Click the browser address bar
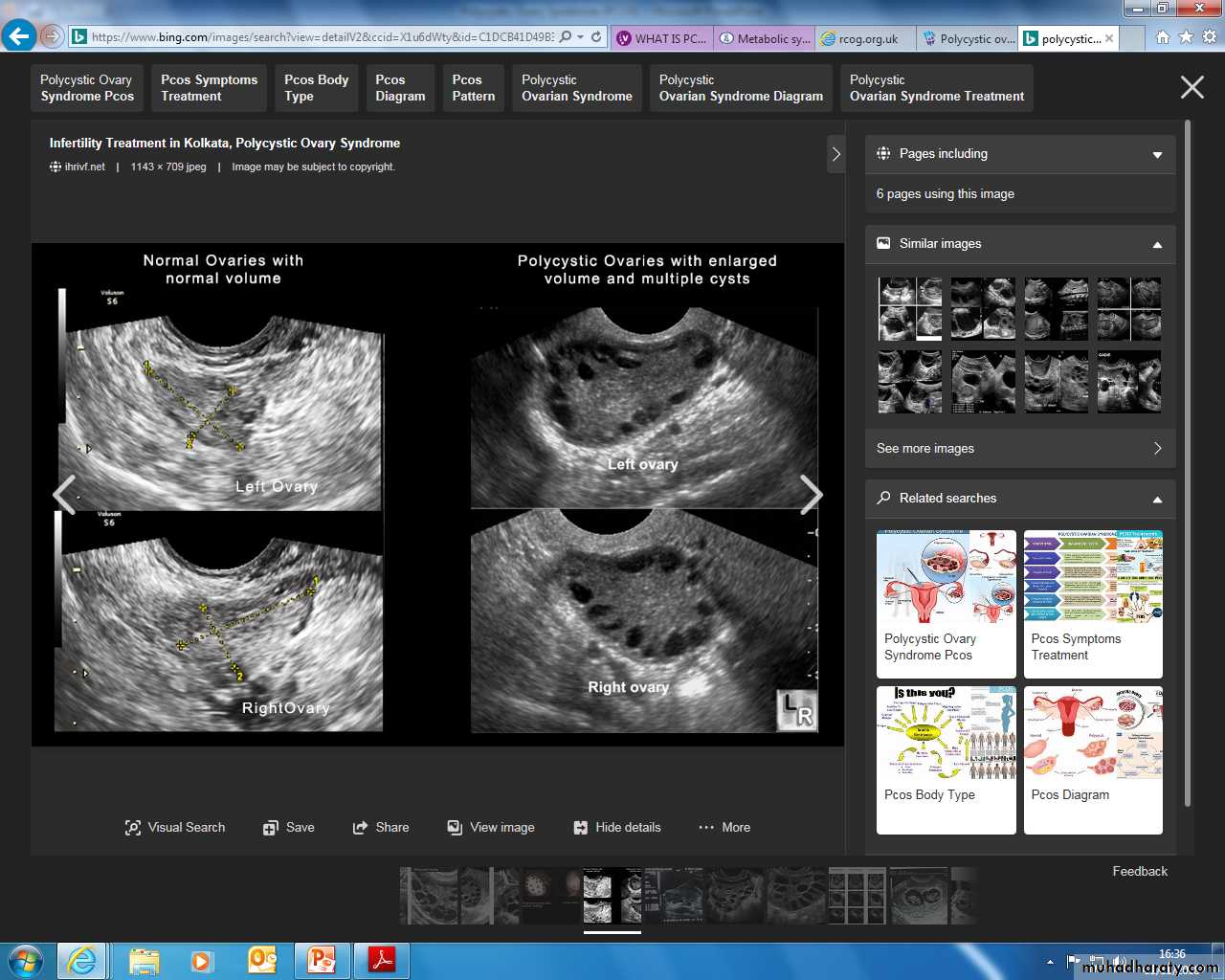The width and height of the screenshot is (1225, 980). pyautogui.click(x=322, y=37)
